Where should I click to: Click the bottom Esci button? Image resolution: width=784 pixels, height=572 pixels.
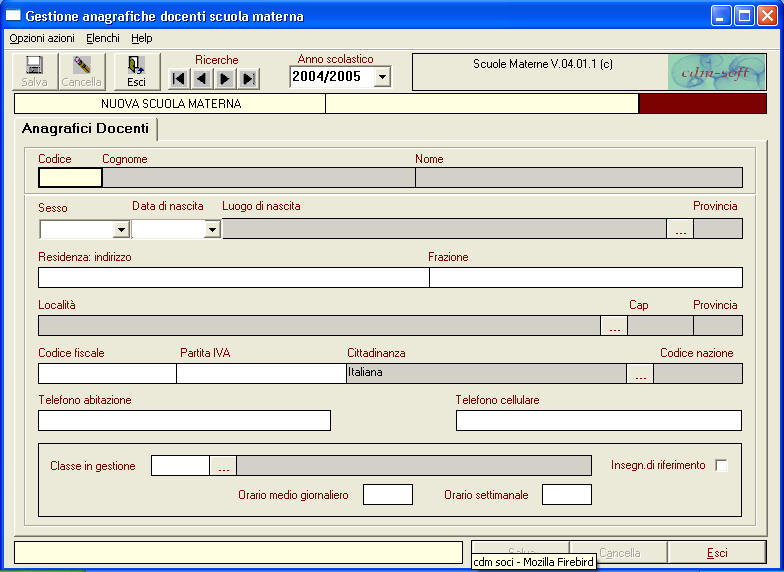[717, 553]
